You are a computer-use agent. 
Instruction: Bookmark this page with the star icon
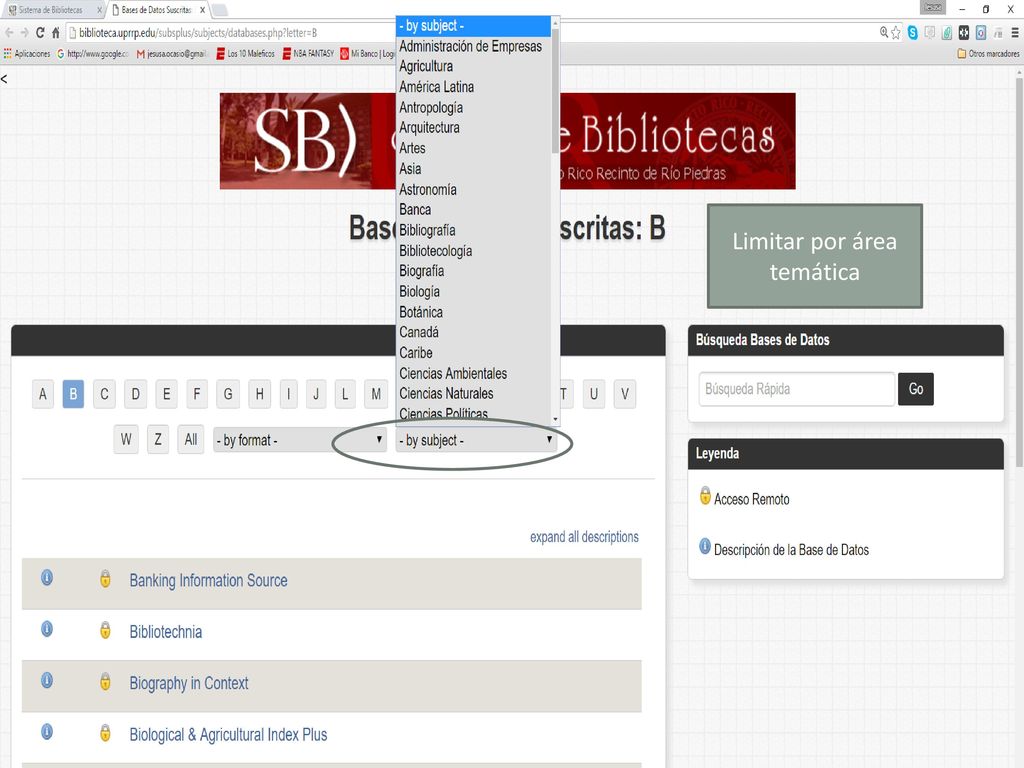pos(896,32)
